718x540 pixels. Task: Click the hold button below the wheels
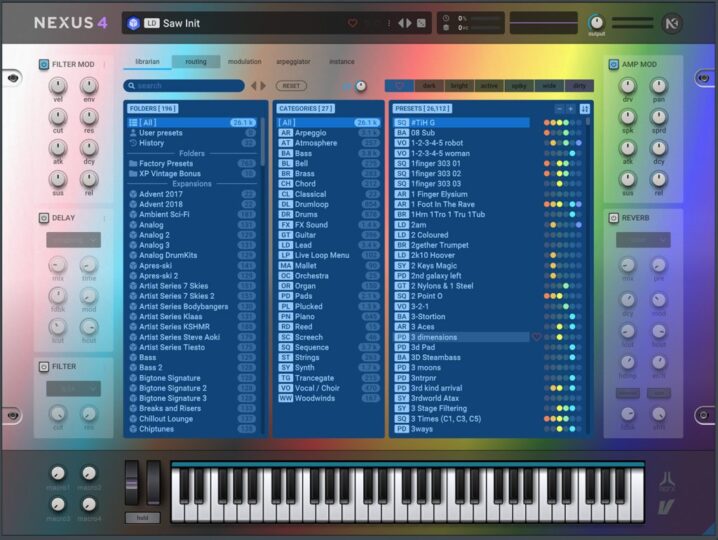click(x=142, y=517)
